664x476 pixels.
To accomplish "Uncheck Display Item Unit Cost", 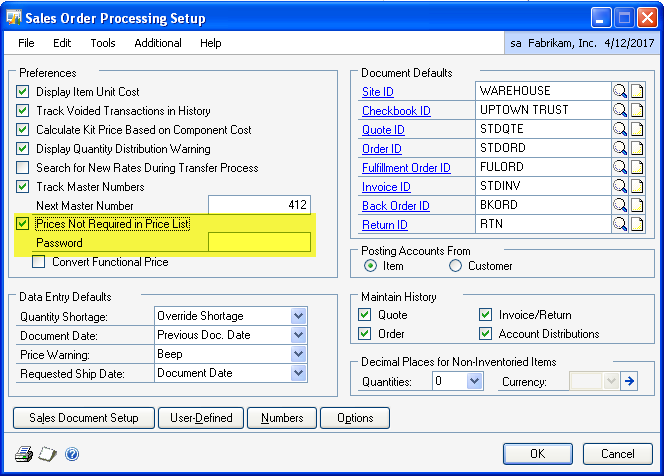I will tap(22, 91).
